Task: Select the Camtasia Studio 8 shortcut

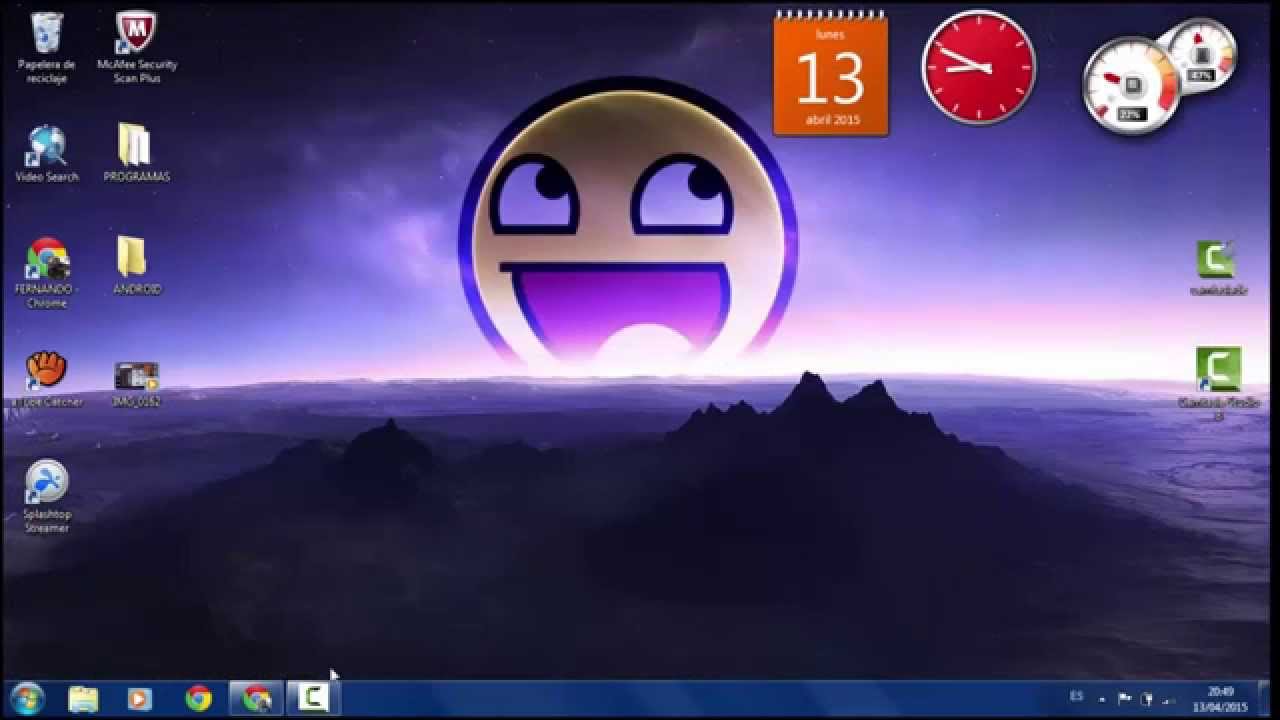Action: click(x=1218, y=384)
